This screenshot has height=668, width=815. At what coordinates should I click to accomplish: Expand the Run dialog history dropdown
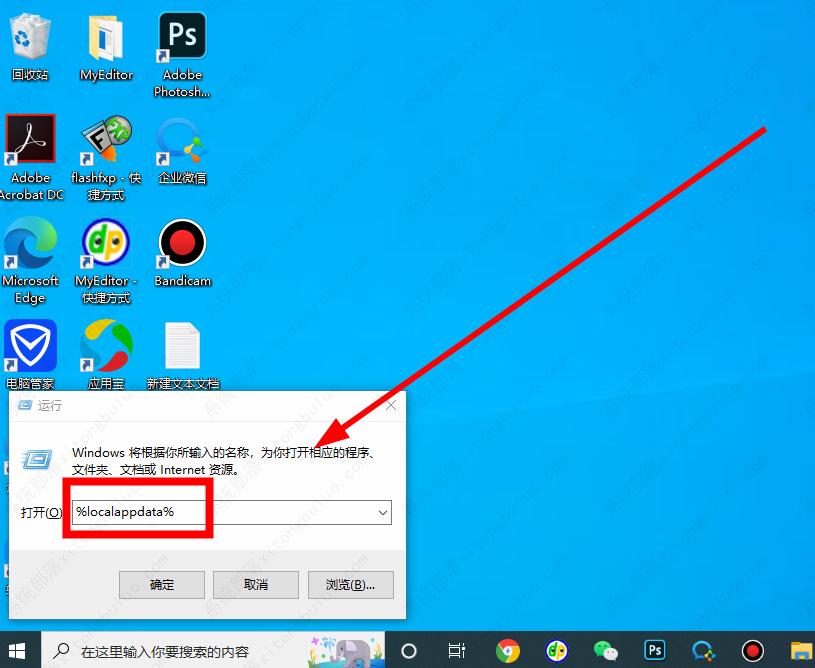pos(382,512)
